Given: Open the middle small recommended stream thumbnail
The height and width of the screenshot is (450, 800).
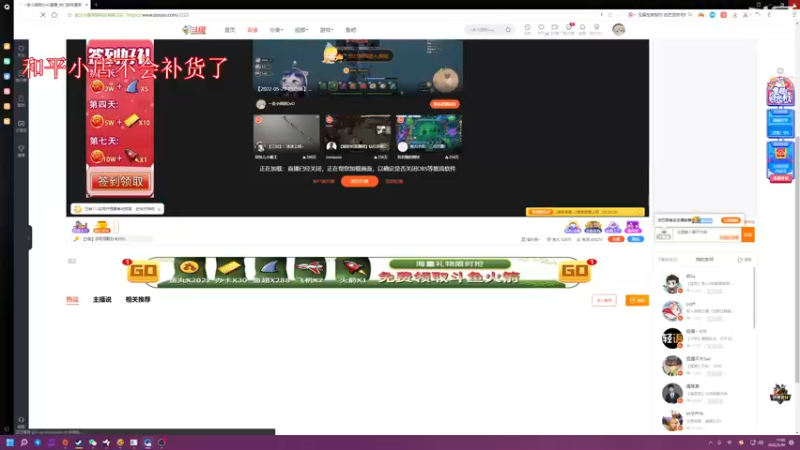Looking at the screenshot, I should 358,133.
